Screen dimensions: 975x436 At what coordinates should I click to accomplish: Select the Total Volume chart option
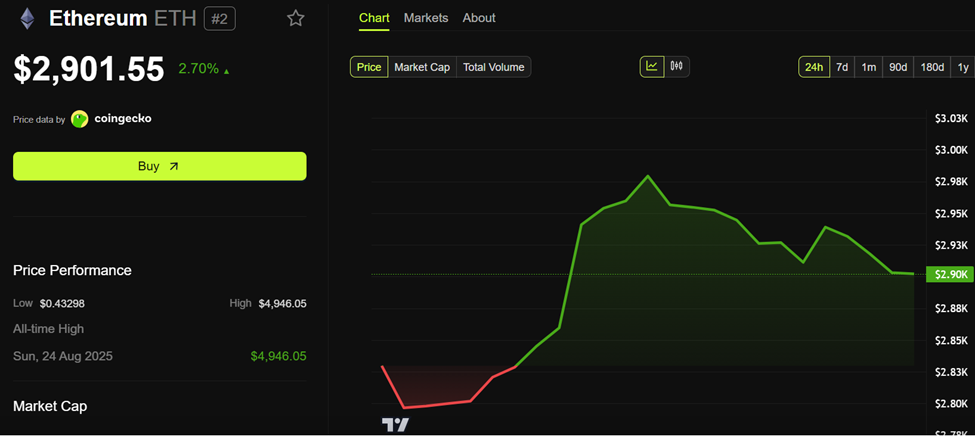click(494, 67)
